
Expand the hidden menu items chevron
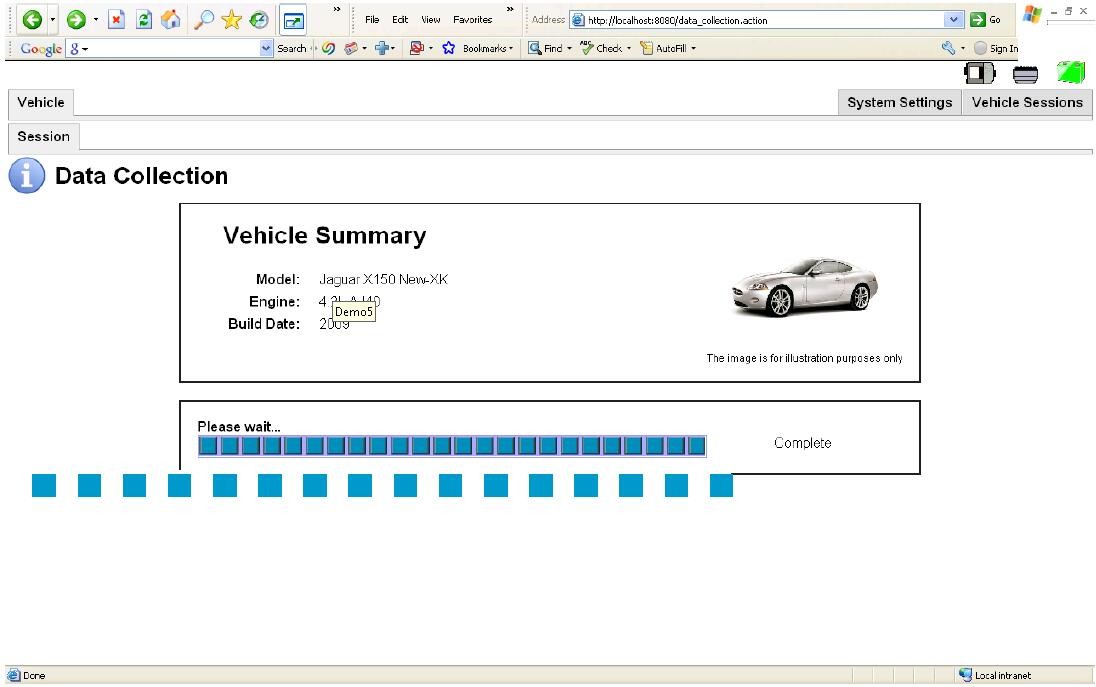click(x=510, y=9)
